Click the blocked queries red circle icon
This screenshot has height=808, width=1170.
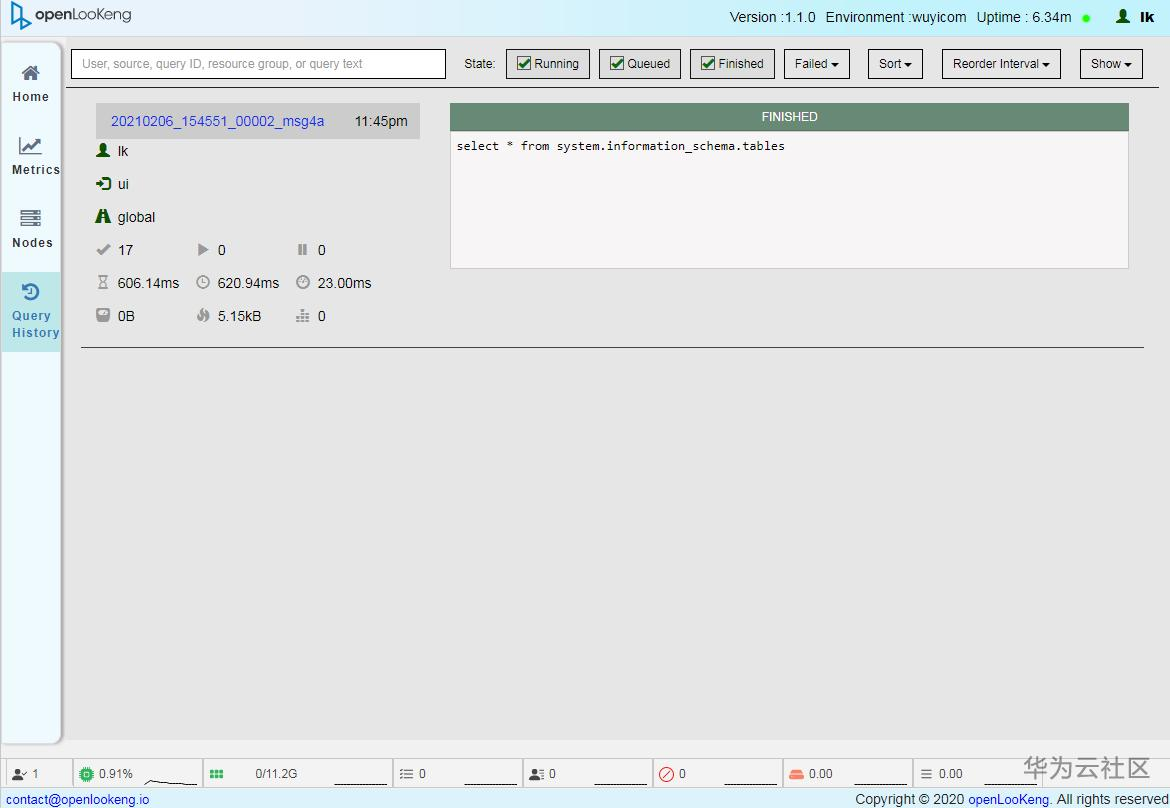666,774
